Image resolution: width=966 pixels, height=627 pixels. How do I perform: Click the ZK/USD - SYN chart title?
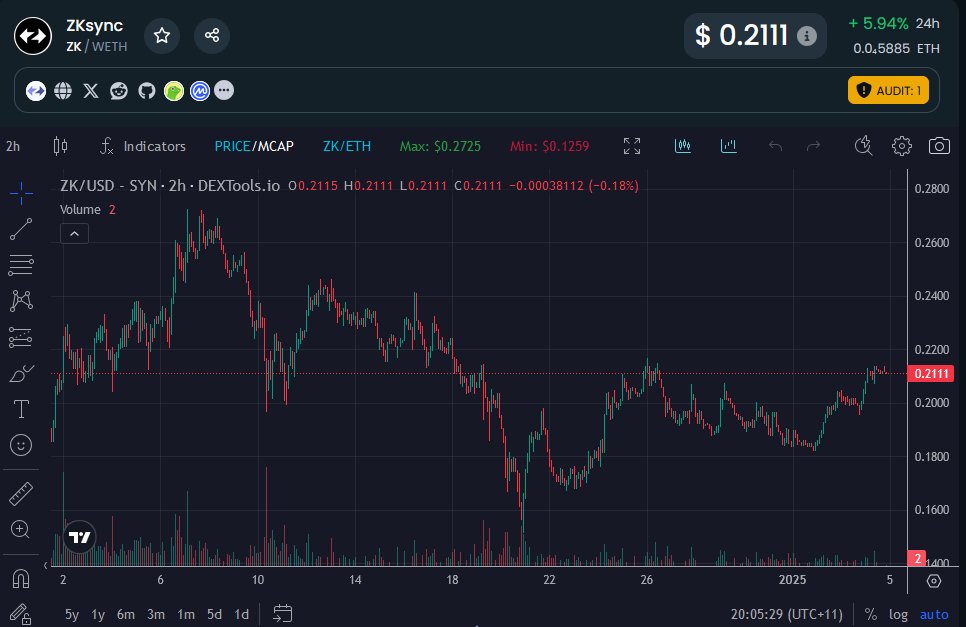tap(170, 185)
